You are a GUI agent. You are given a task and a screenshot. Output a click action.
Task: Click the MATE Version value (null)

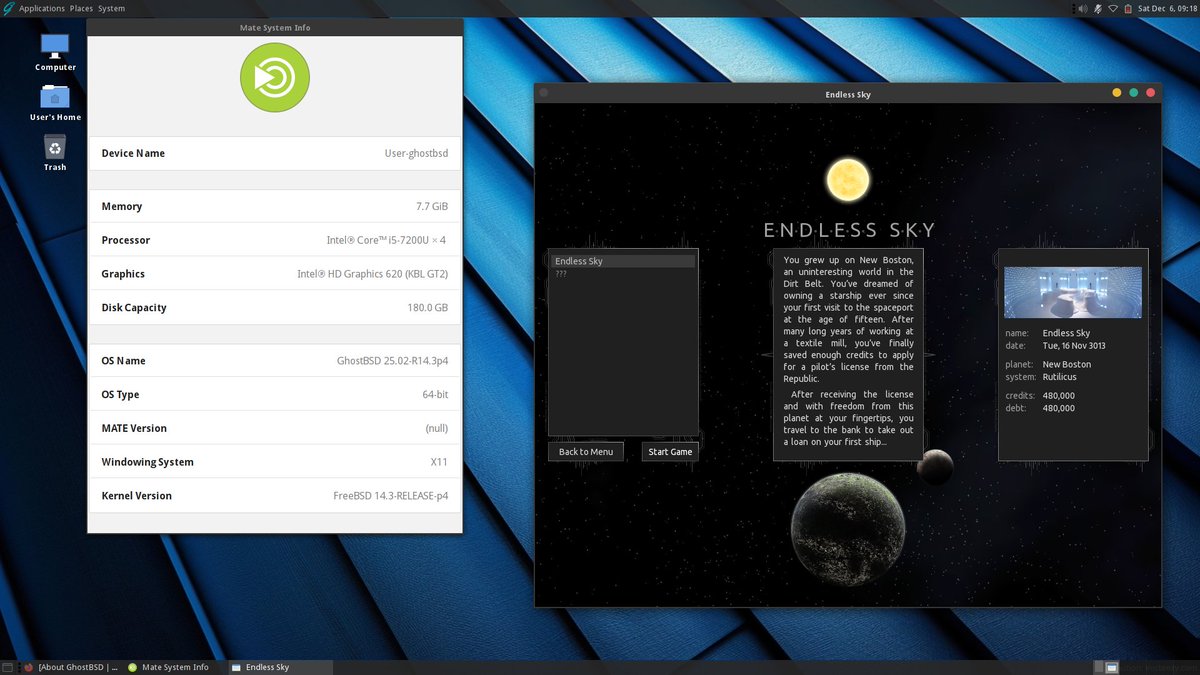437,428
